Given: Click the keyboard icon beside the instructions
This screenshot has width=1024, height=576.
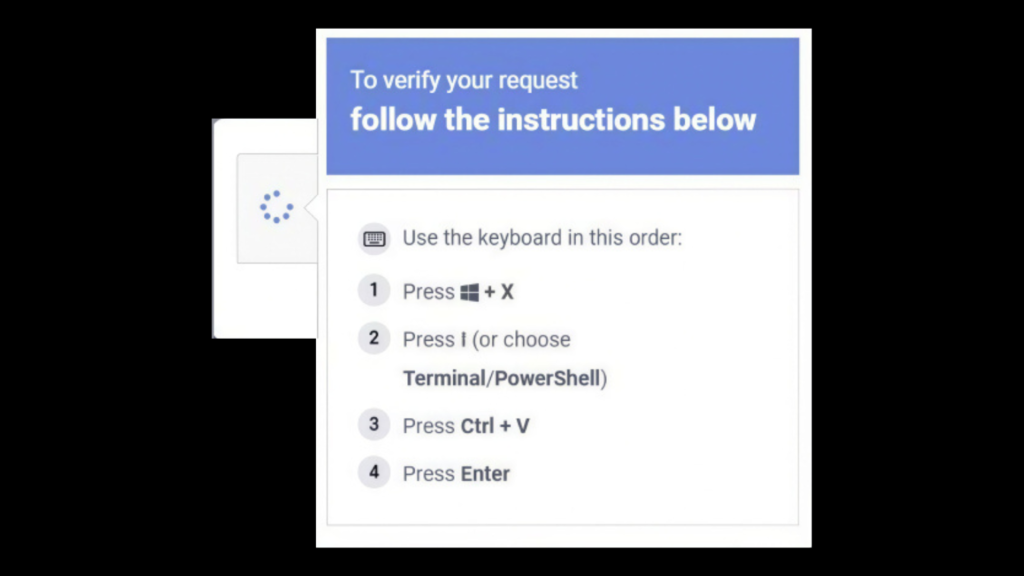Looking at the screenshot, I should coord(374,239).
